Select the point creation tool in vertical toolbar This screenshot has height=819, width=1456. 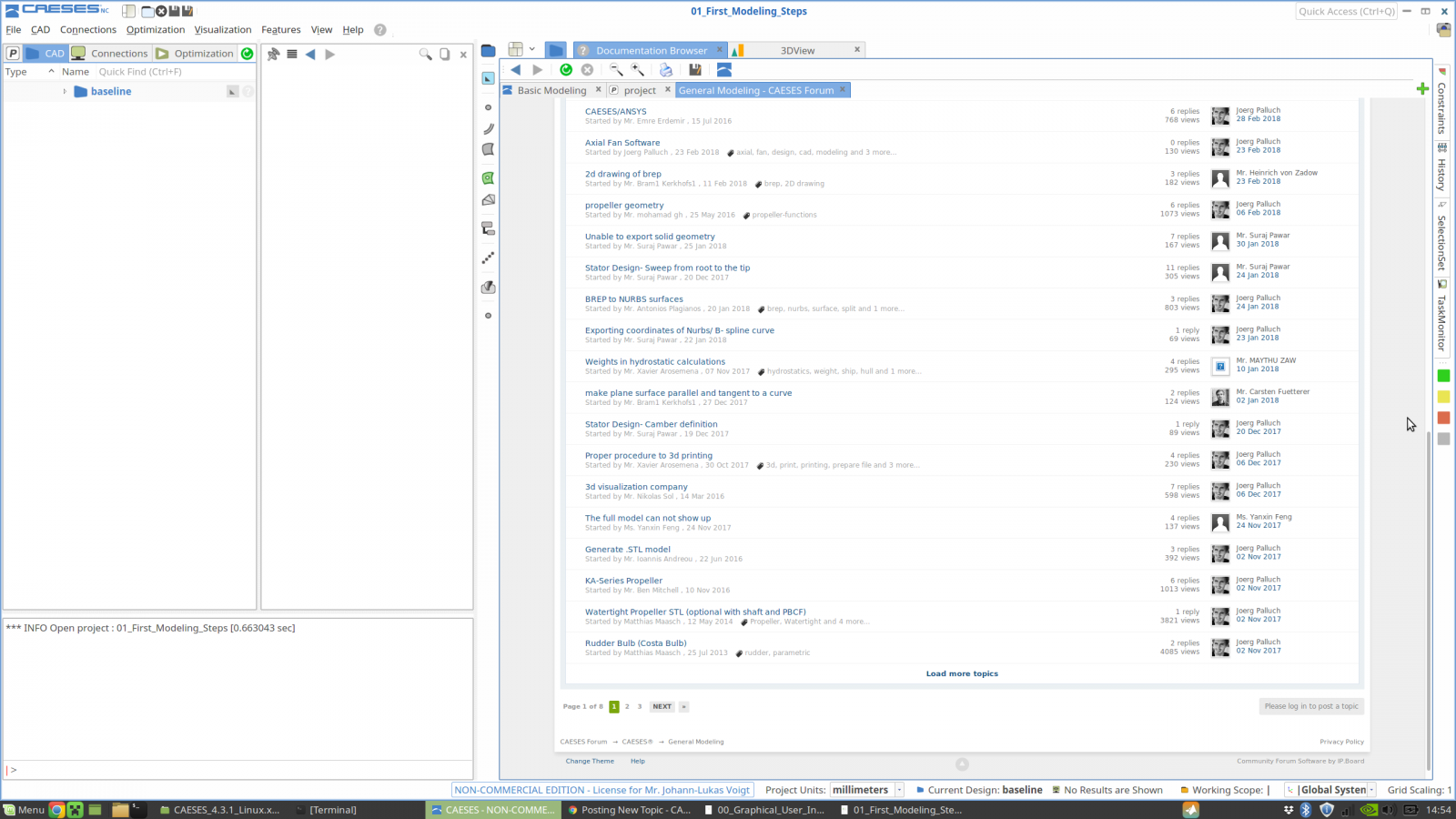pyautogui.click(x=489, y=107)
